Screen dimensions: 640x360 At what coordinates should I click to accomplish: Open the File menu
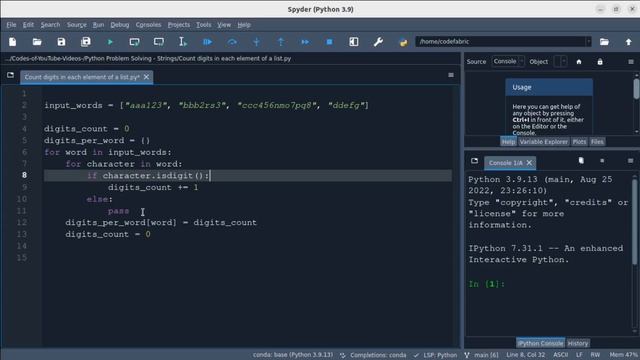(11, 25)
